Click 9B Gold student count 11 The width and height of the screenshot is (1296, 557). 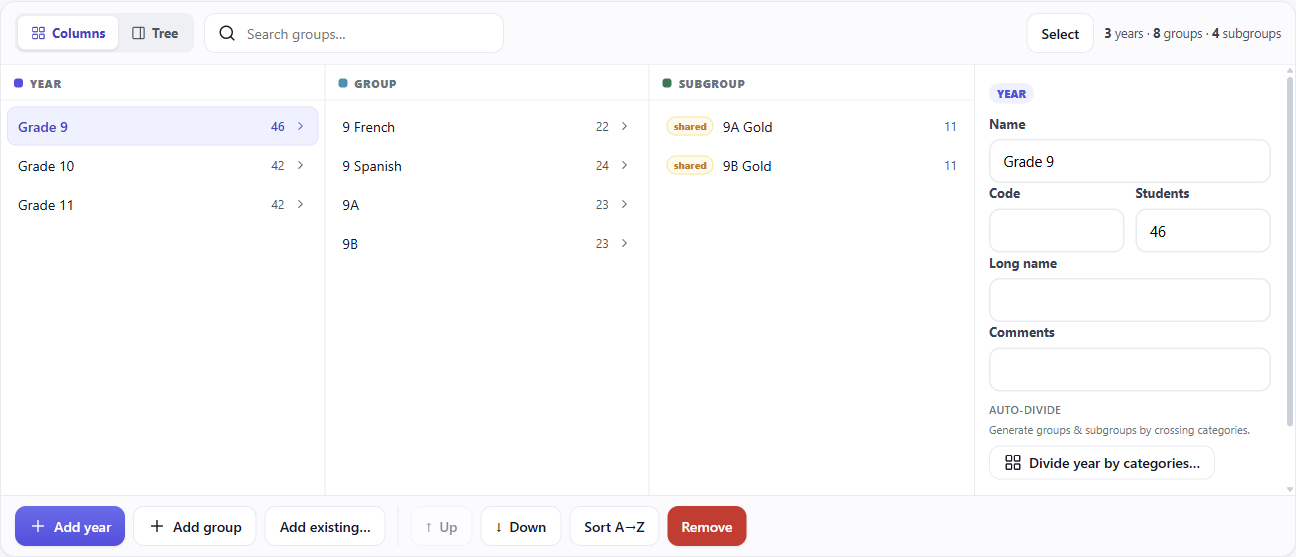point(950,166)
